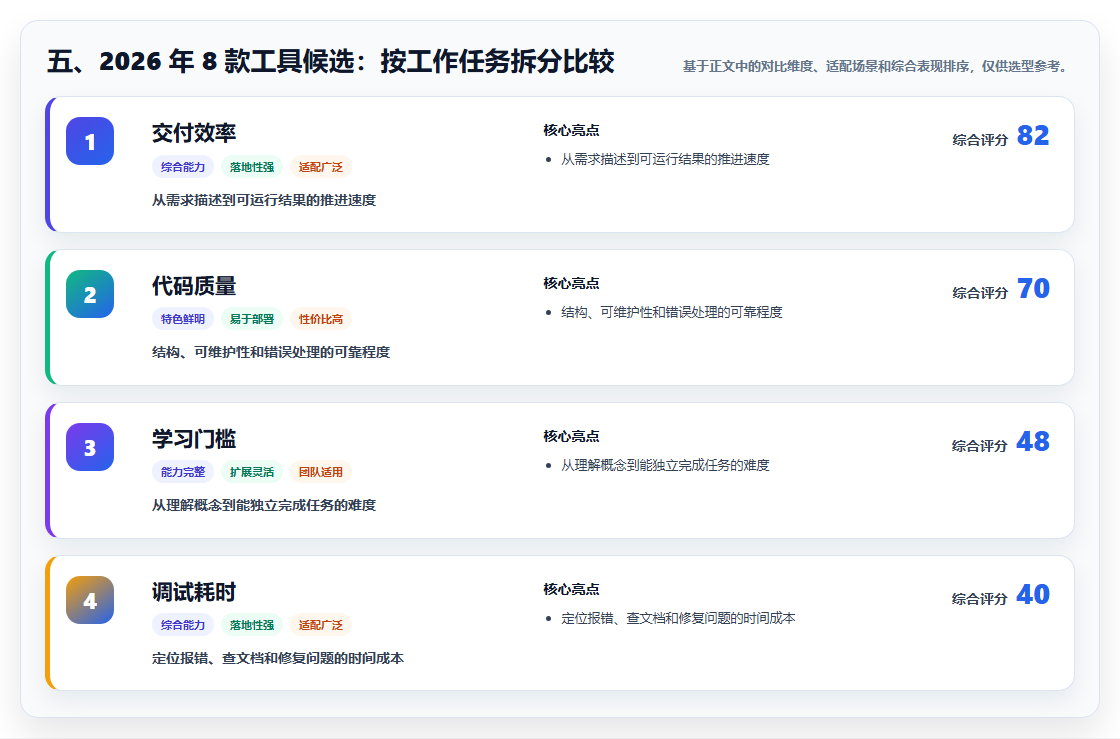Open the 交付效率 card title
1120x739 pixels.
click(194, 133)
